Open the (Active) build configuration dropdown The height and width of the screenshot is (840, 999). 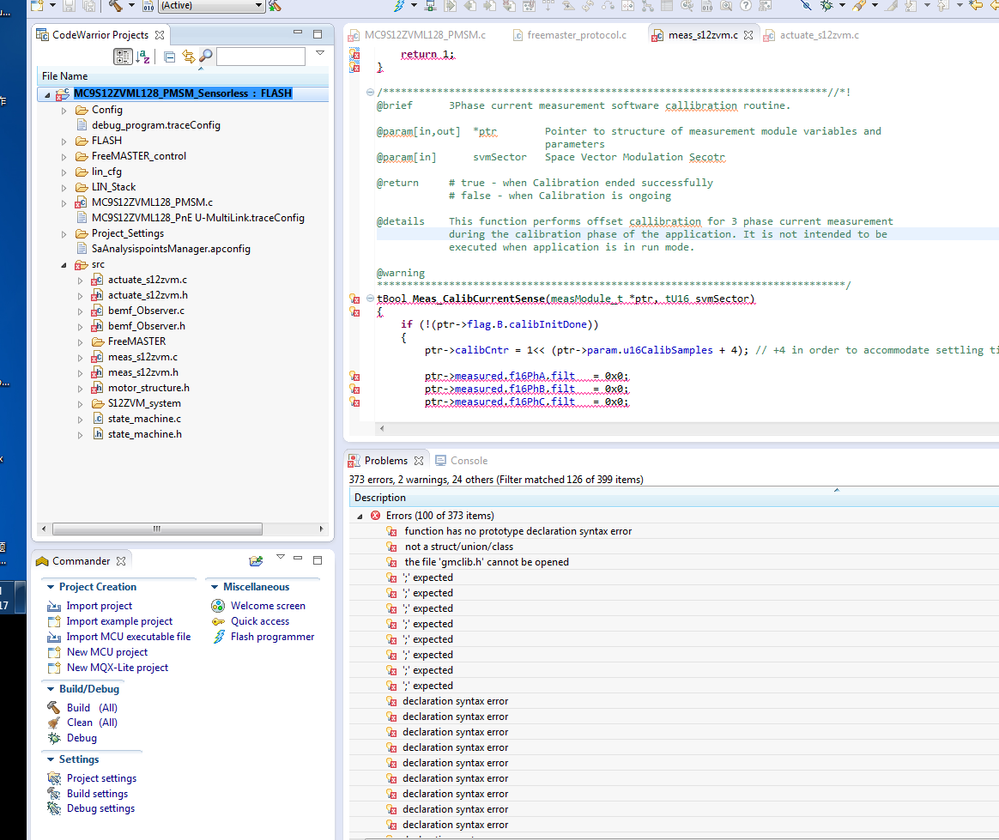pyautogui.click(x=258, y=6)
